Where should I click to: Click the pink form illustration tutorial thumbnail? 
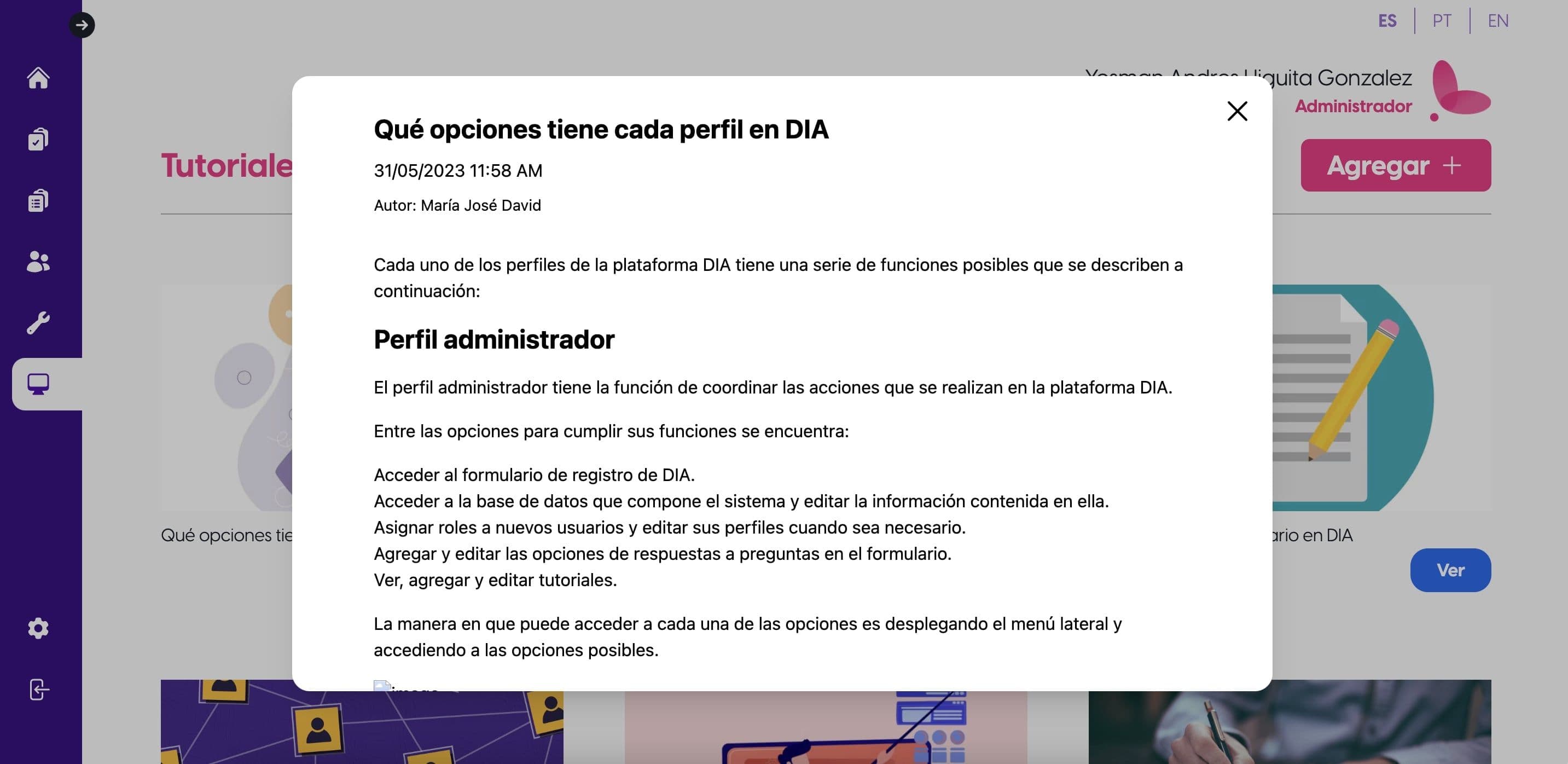pyautogui.click(x=826, y=727)
